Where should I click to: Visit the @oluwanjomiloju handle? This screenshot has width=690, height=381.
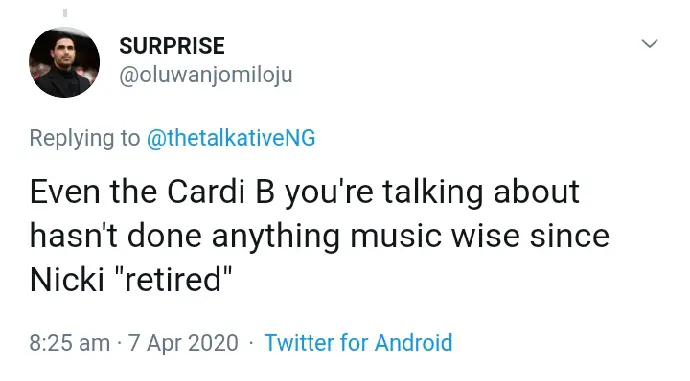coord(206,76)
